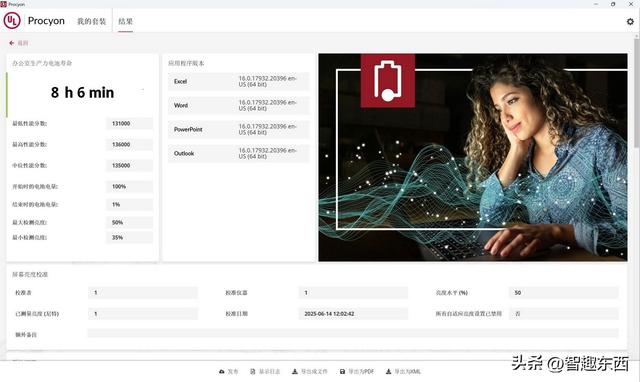Click the 开始时的电池电量 label

pos(35,187)
